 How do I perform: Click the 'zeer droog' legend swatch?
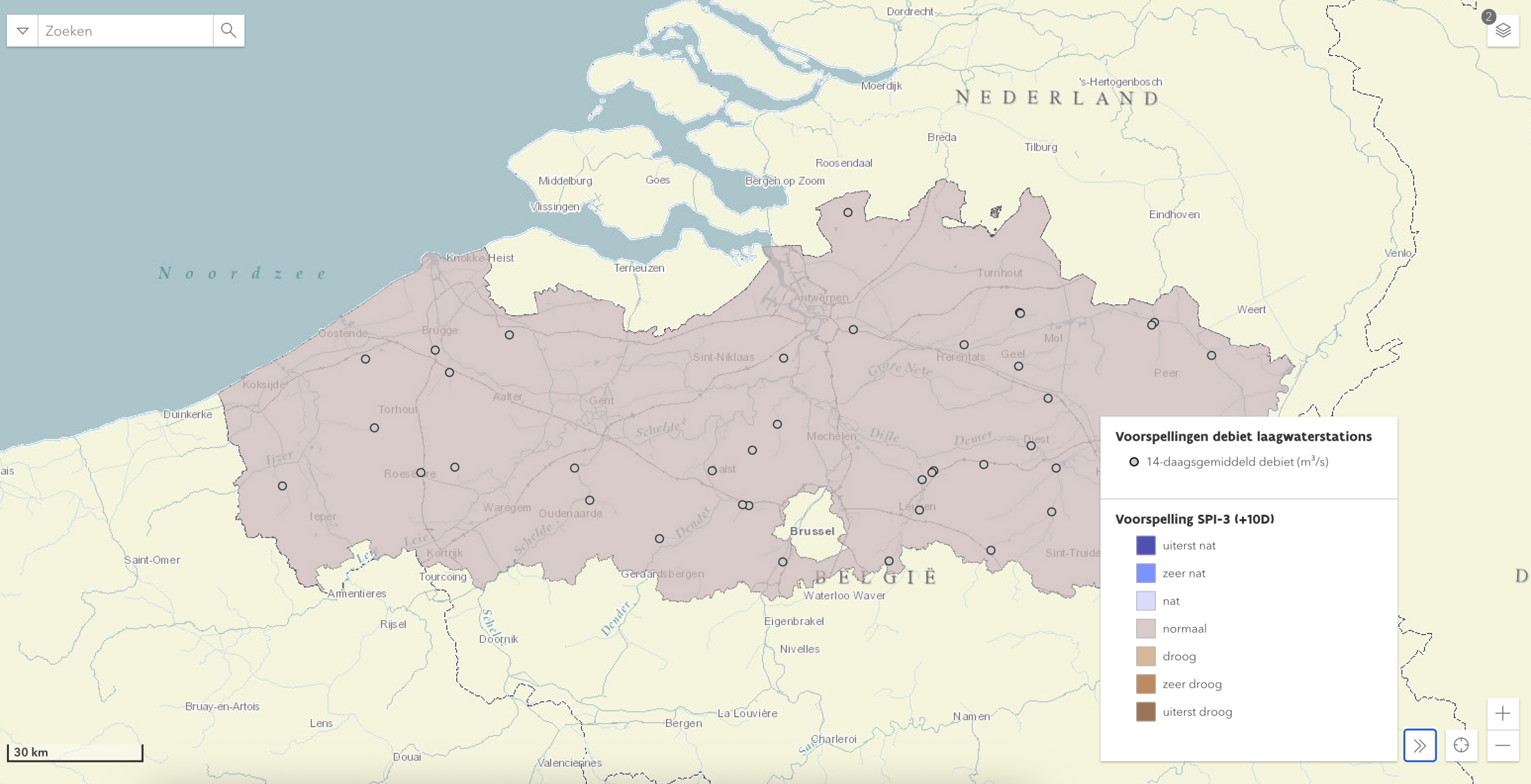click(x=1146, y=684)
